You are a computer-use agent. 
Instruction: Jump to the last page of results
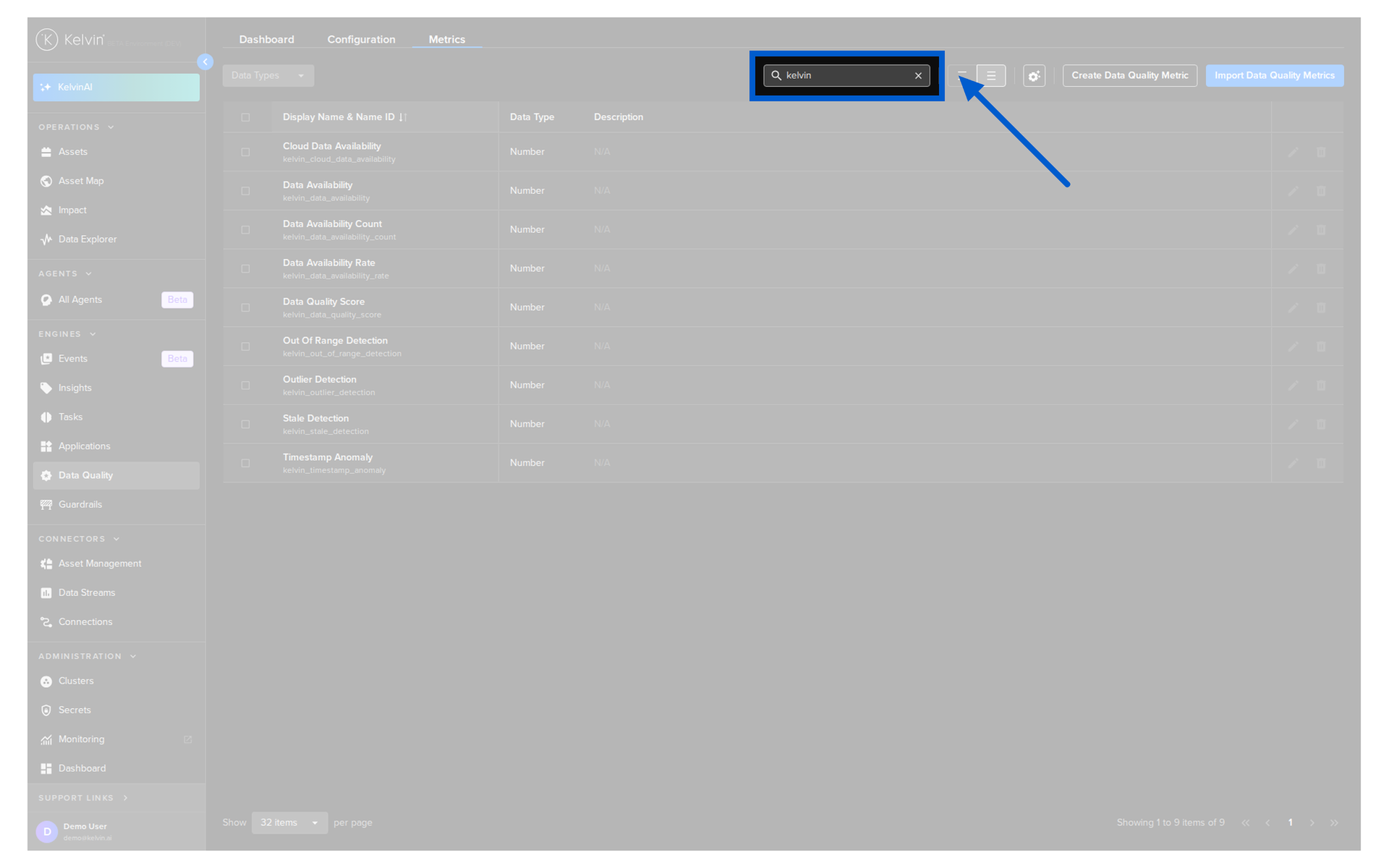1335,823
